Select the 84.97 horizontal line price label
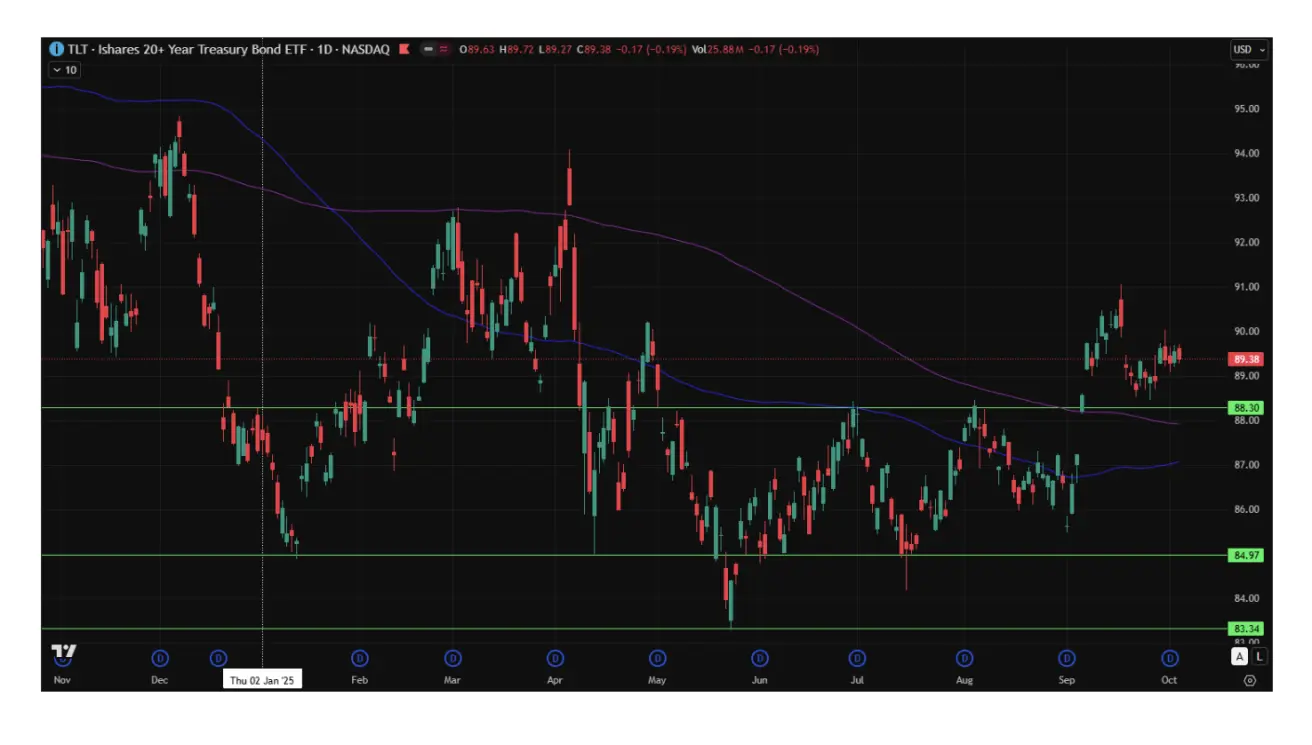 (1246, 555)
